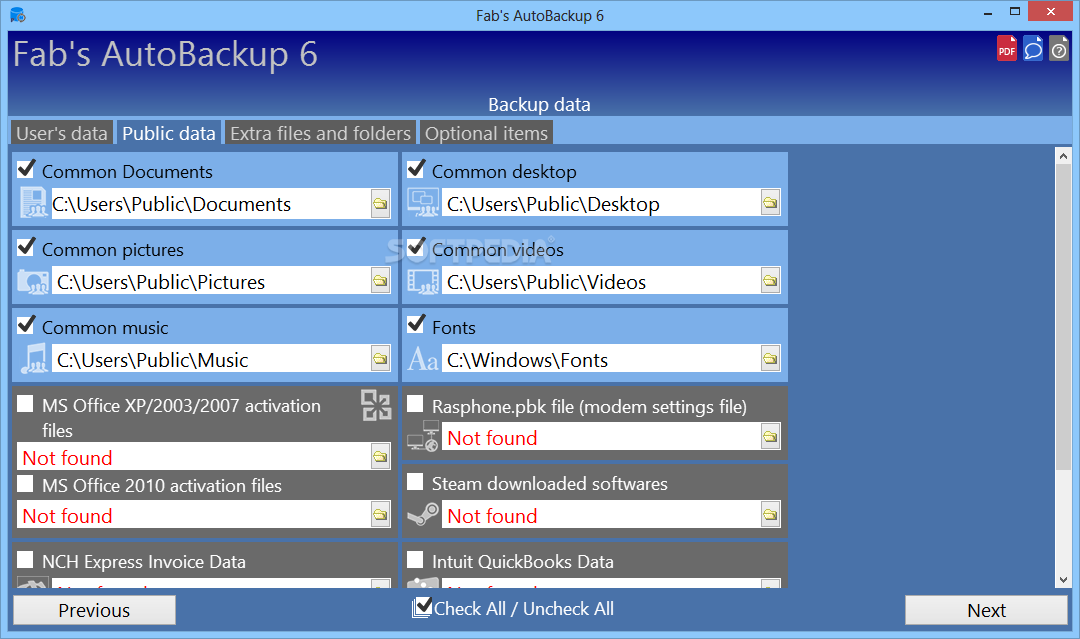Check Steam downloaded softwares checkbox
The width and height of the screenshot is (1080, 639).
[x=415, y=481]
